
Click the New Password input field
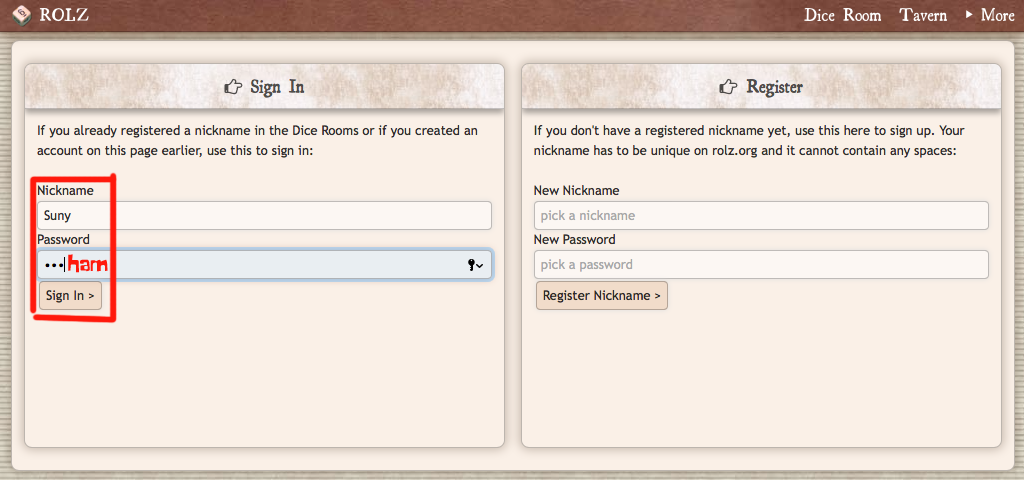[x=761, y=264]
